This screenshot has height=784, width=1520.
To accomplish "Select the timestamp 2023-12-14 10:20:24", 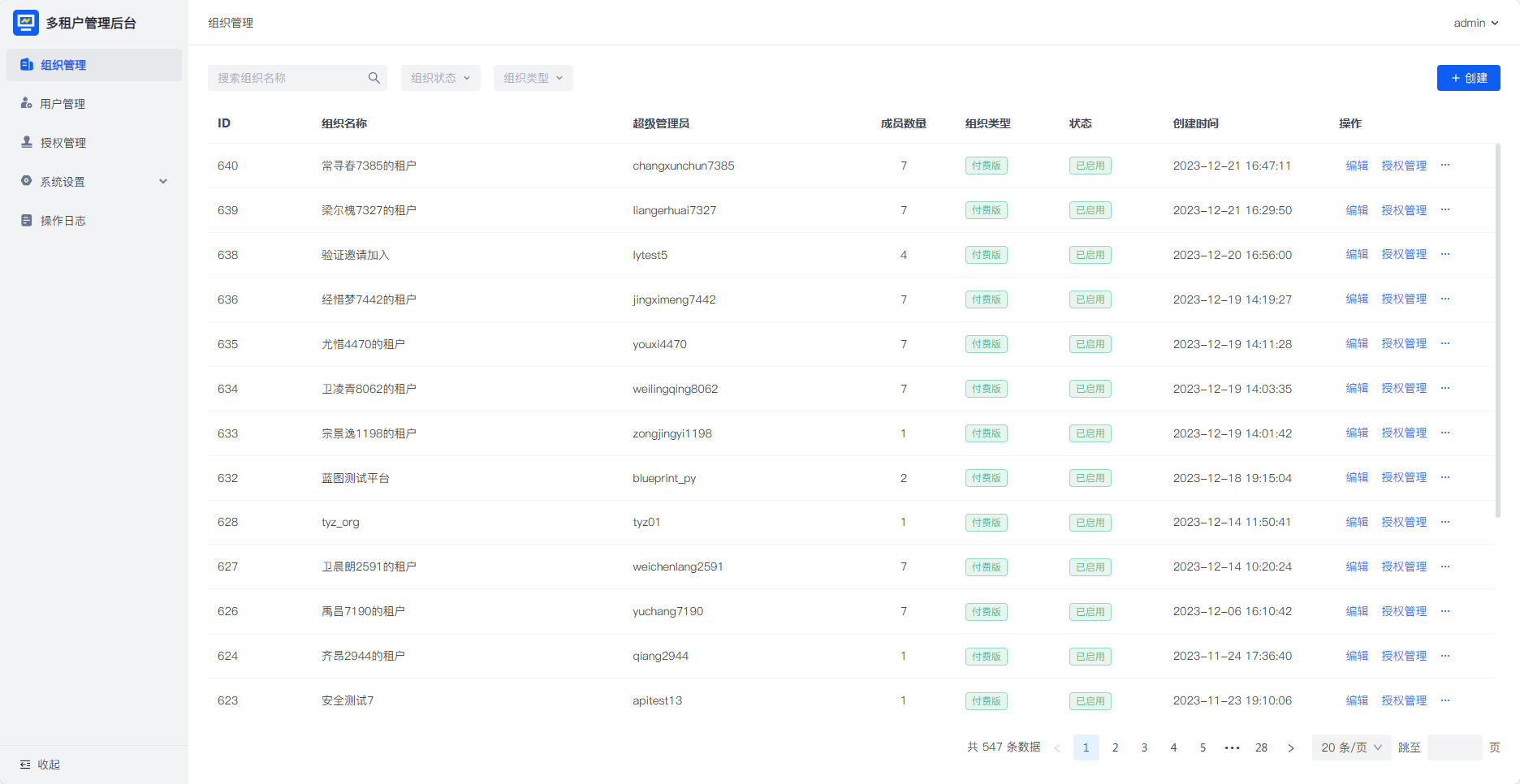I will click(x=1232, y=567).
